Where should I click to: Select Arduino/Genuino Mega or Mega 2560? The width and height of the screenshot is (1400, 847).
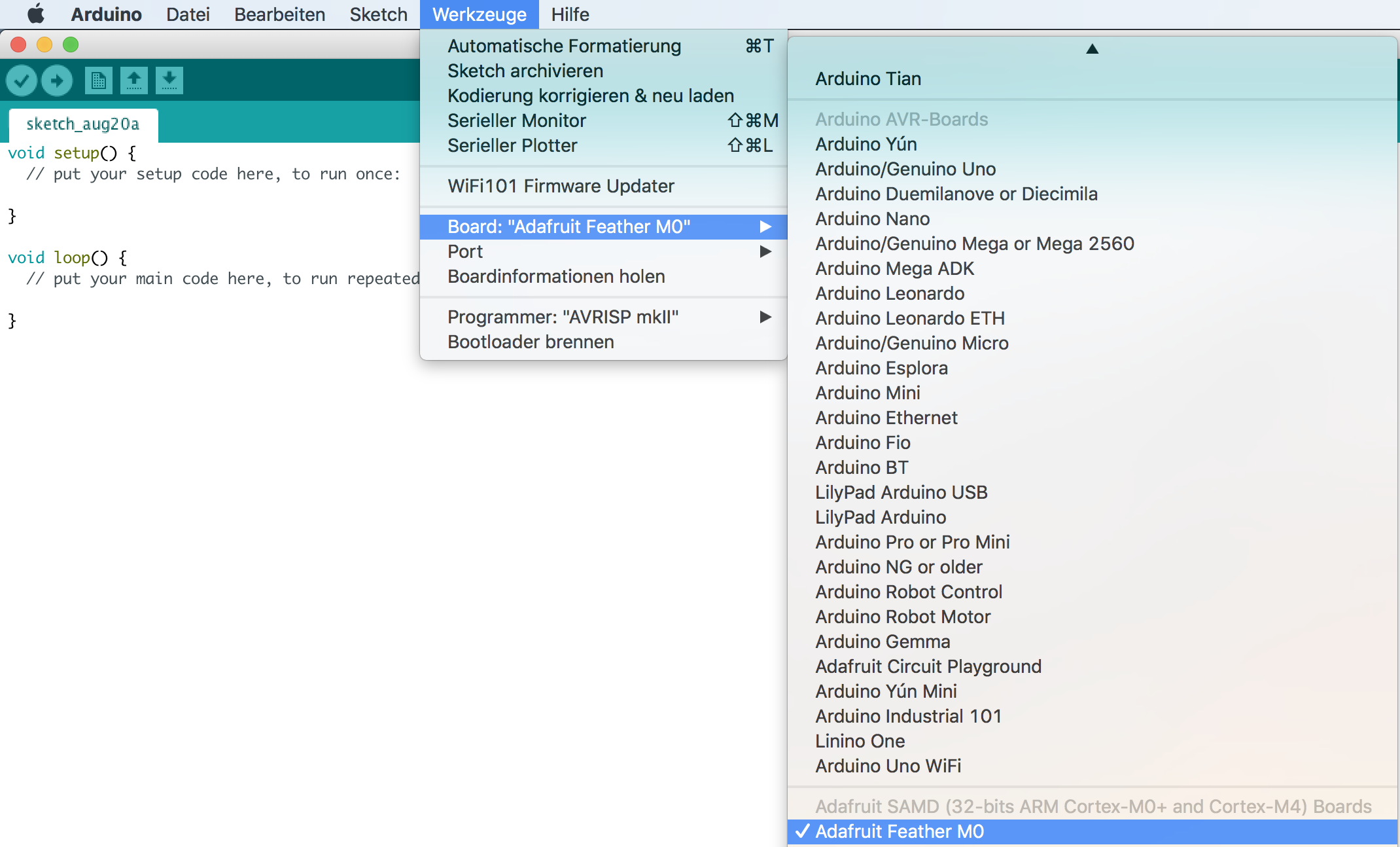click(1092, 243)
